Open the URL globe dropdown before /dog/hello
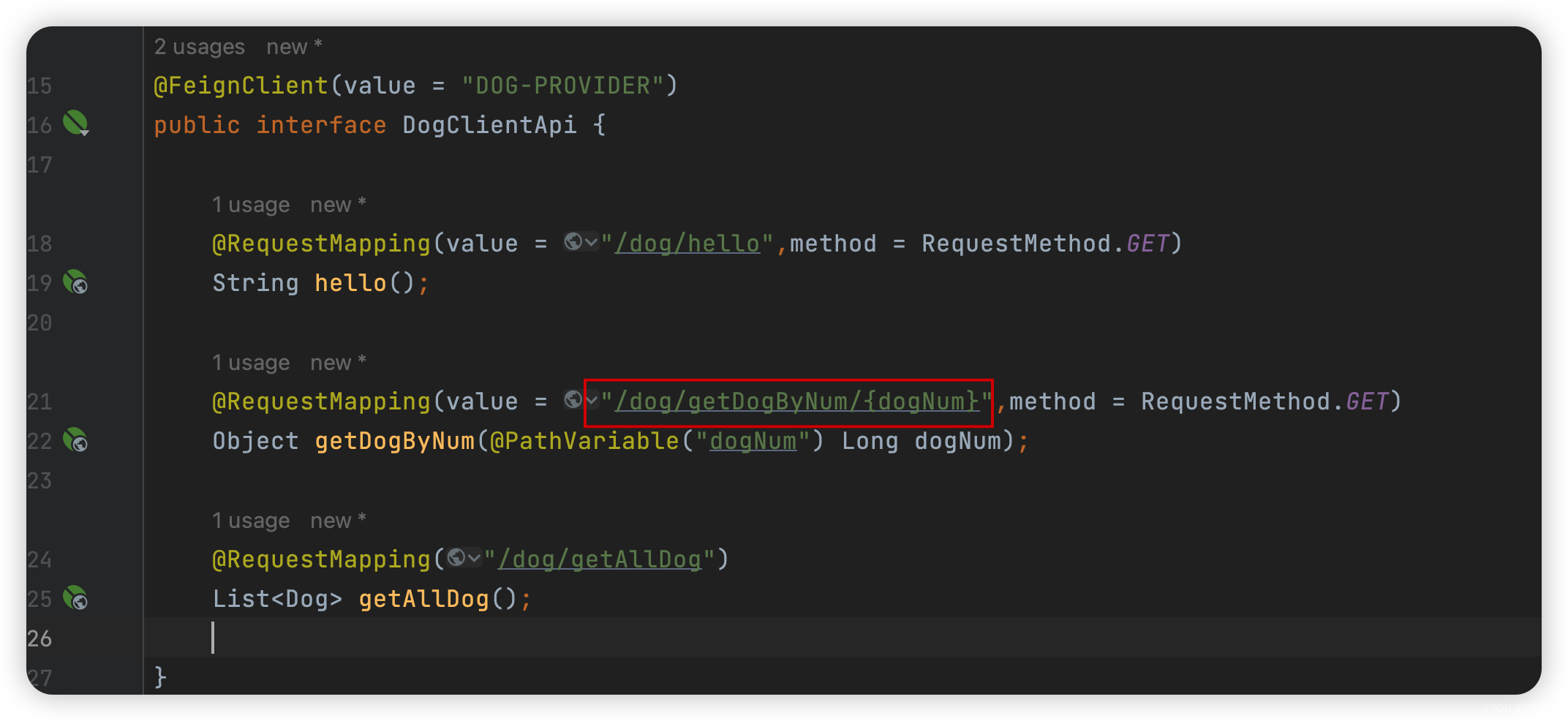Image resolution: width=1568 pixels, height=721 pixels. [581, 242]
